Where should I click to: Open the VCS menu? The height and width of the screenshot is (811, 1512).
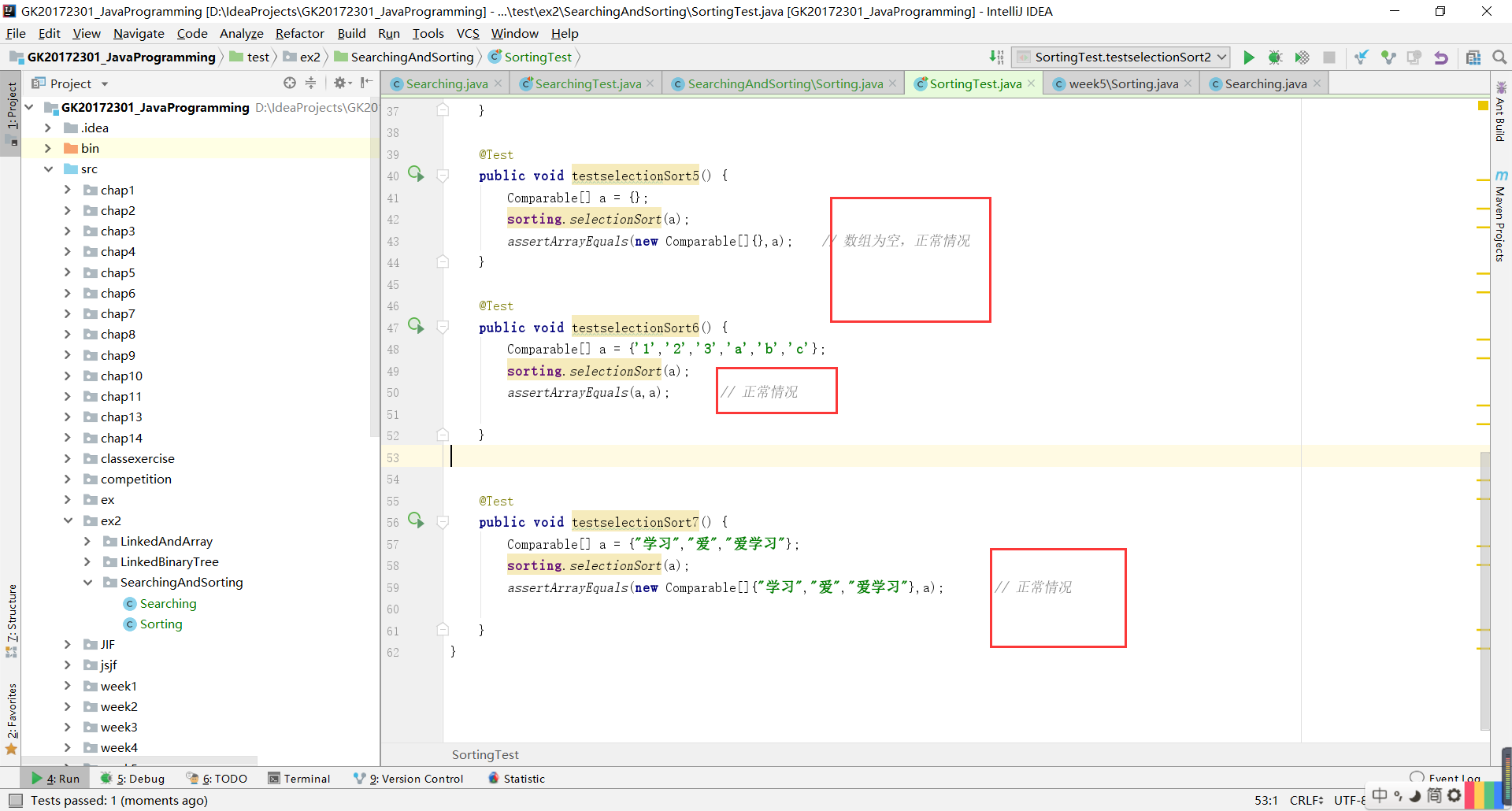(468, 33)
